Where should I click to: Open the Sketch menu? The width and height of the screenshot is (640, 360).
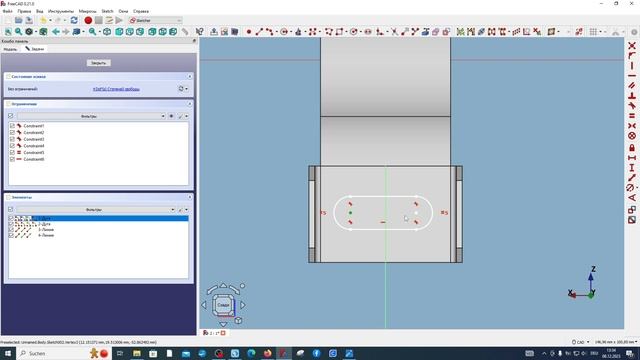107,11
